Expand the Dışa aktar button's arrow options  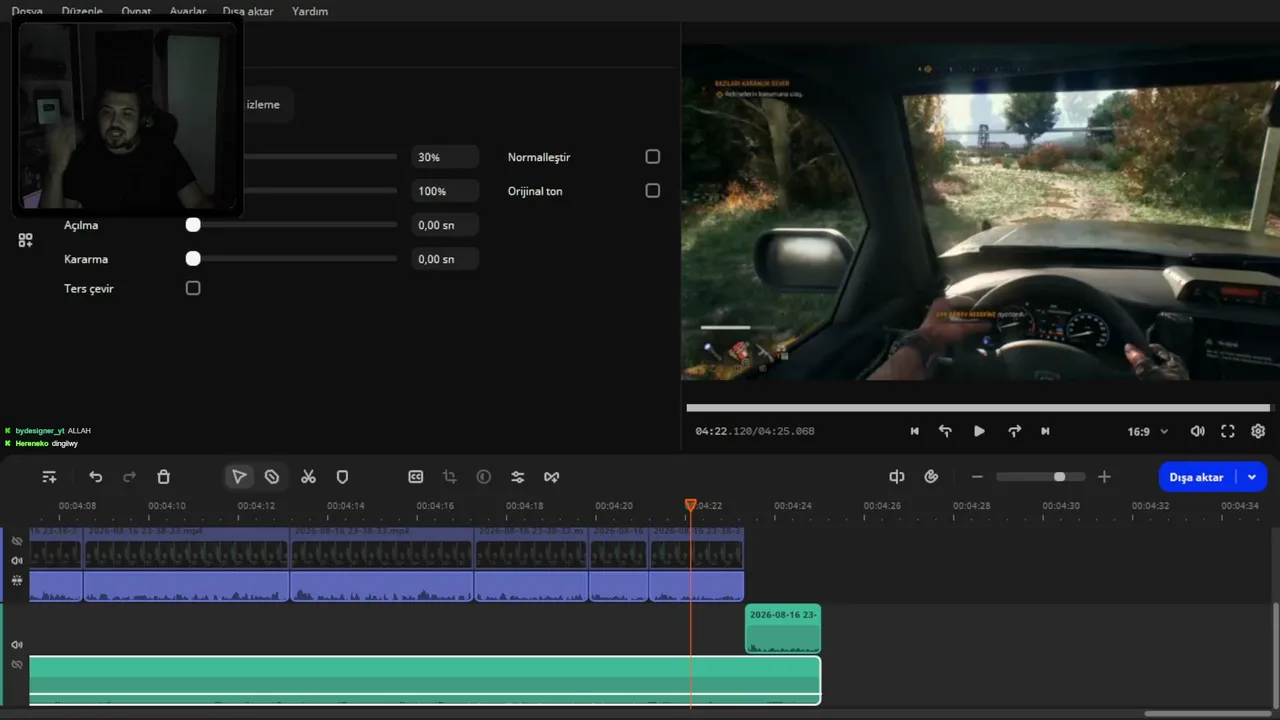1252,477
